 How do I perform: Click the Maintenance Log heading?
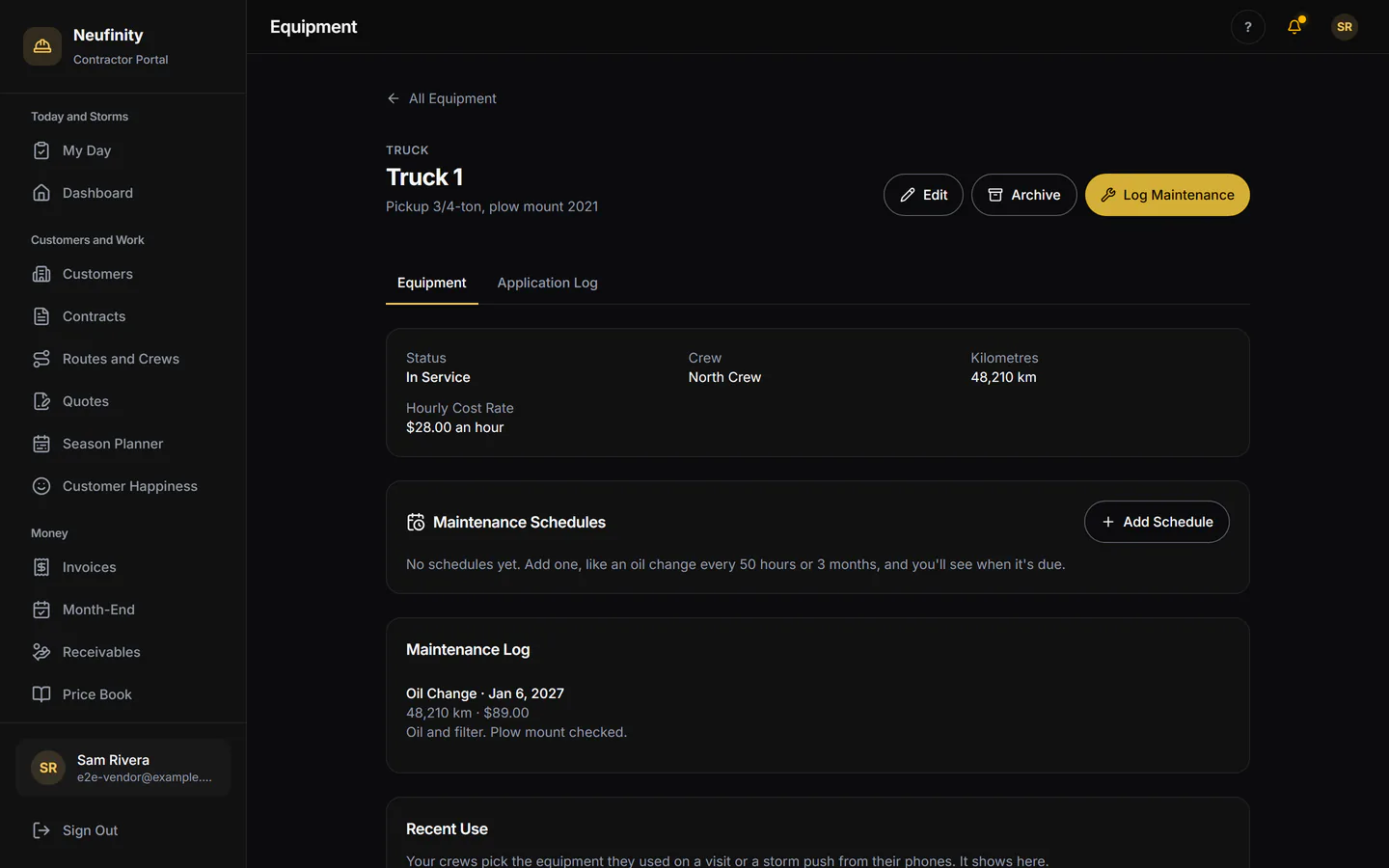click(x=468, y=649)
